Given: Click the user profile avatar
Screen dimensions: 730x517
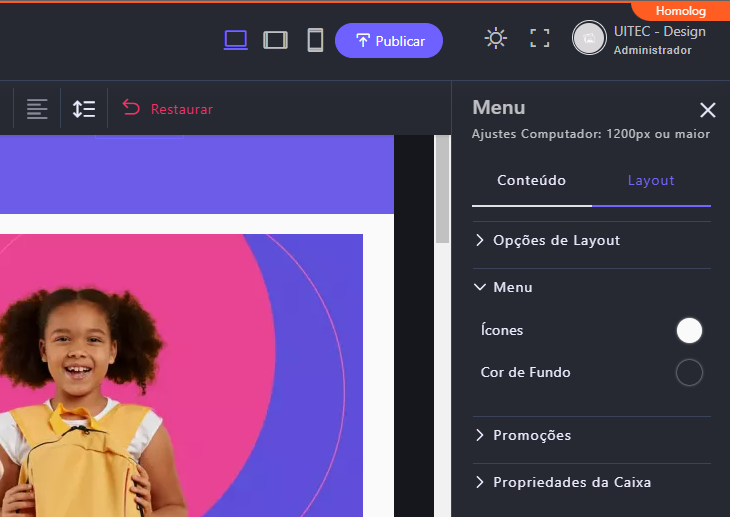Looking at the screenshot, I should pyautogui.click(x=589, y=39).
